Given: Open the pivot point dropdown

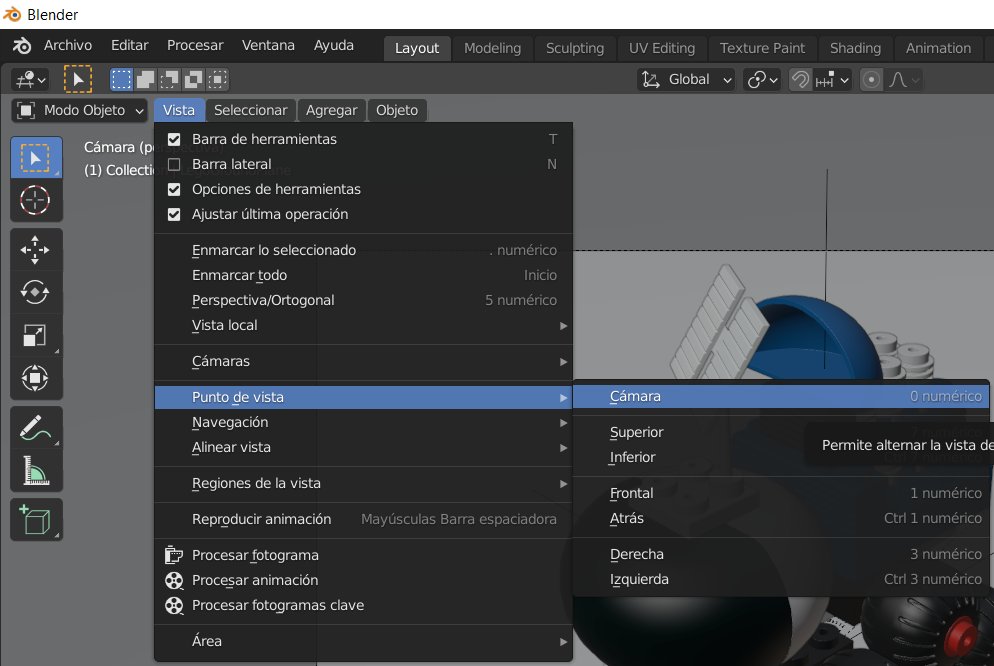Looking at the screenshot, I should coord(762,80).
